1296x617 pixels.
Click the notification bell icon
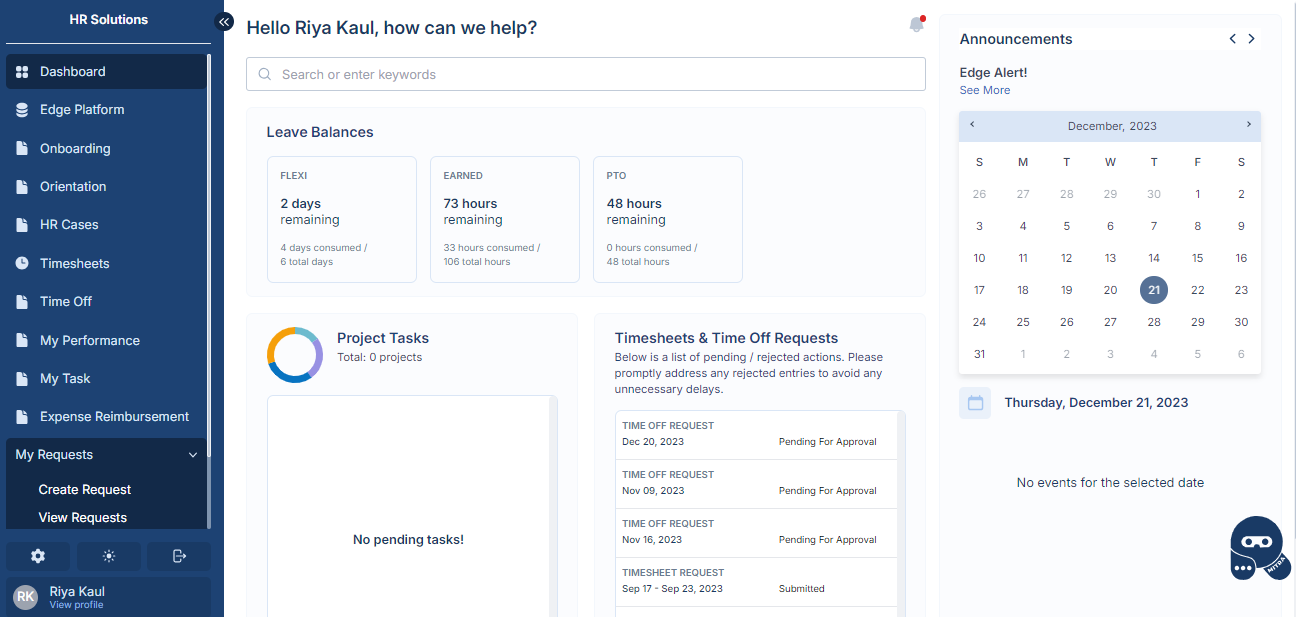pyautogui.click(x=916, y=25)
